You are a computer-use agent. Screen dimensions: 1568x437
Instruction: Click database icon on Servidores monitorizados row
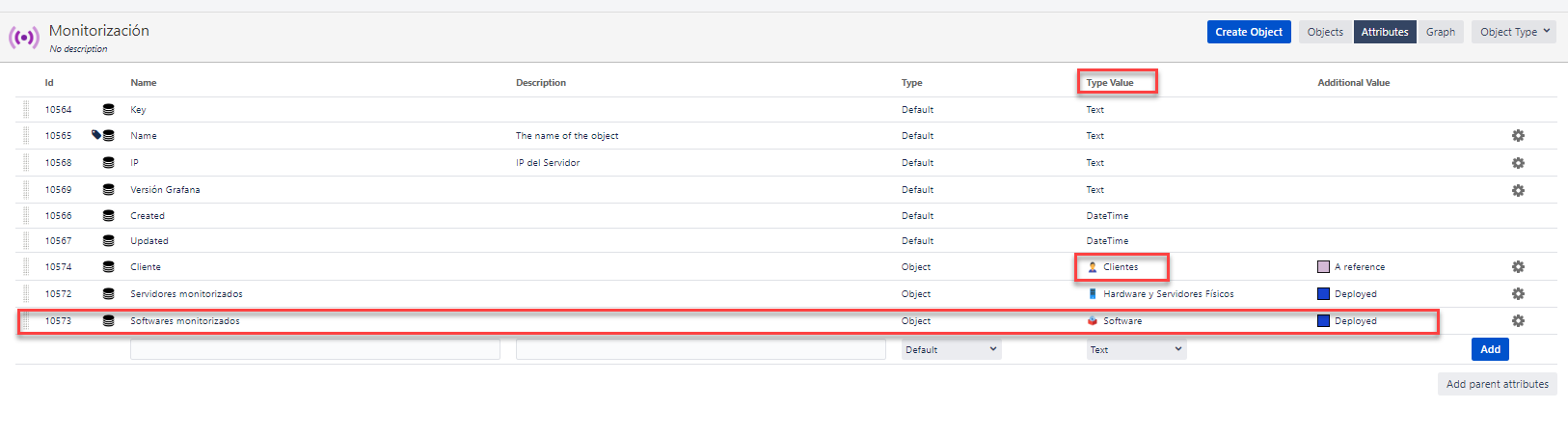[x=108, y=294]
